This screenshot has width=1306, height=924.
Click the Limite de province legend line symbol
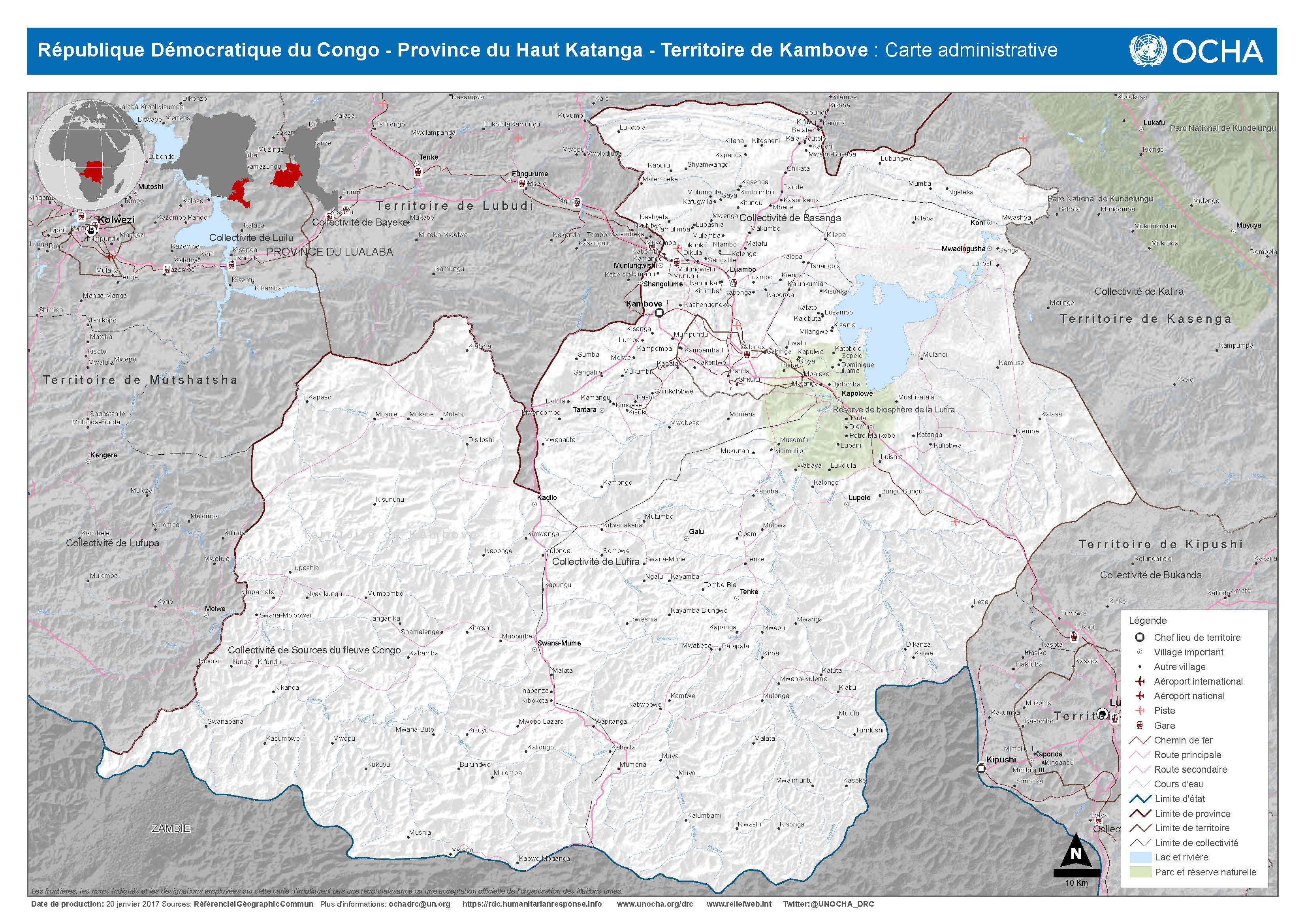1139,814
